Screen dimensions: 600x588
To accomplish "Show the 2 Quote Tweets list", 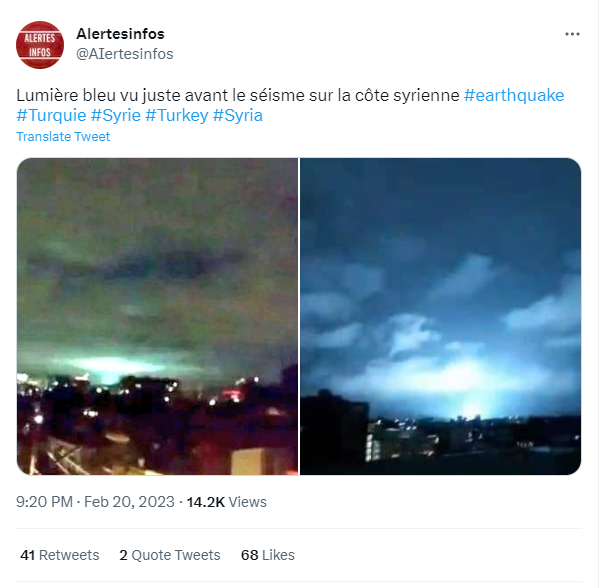I will pyautogui.click(x=170, y=555).
